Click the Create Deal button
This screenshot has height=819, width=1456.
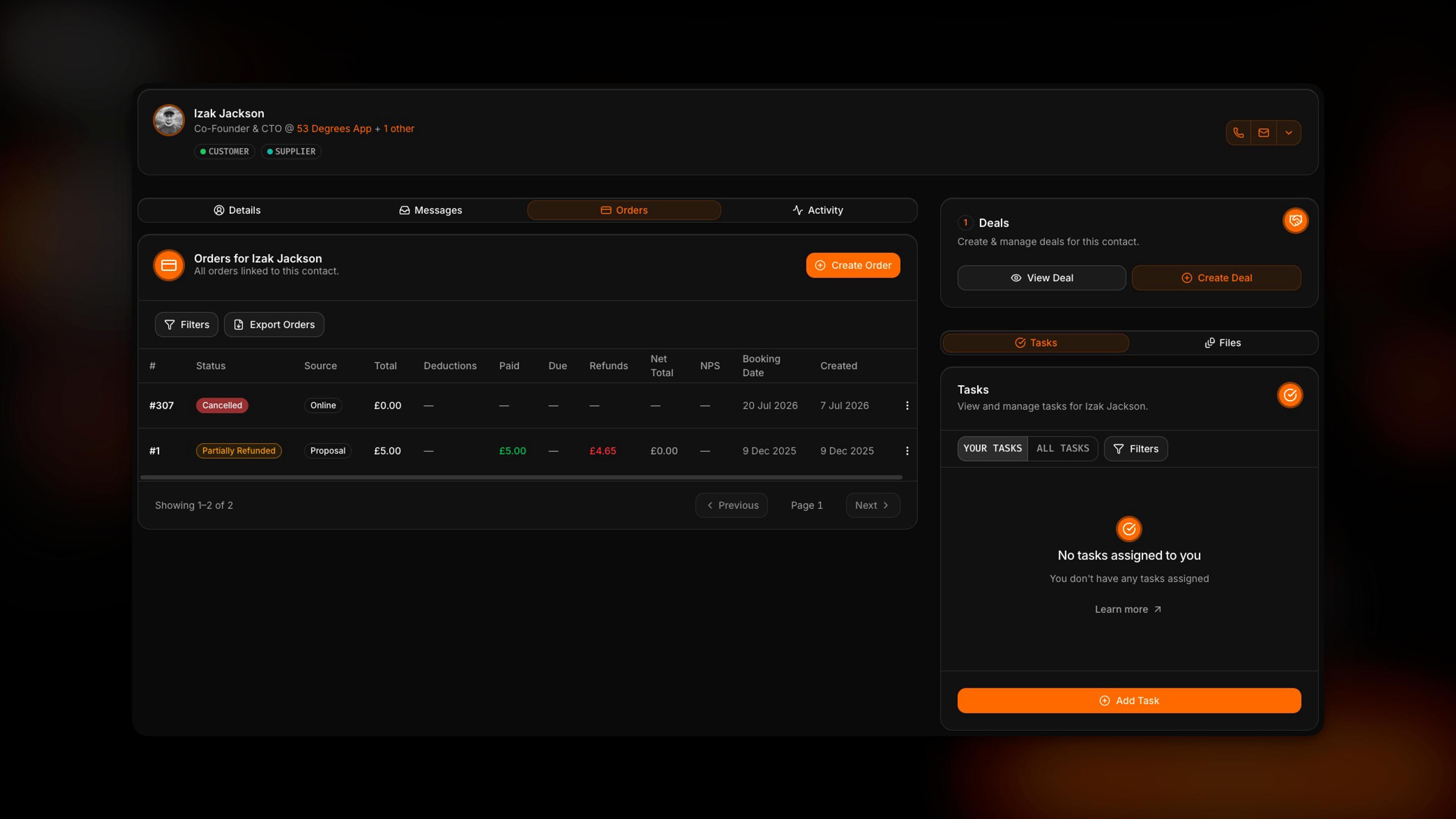[x=1216, y=278]
